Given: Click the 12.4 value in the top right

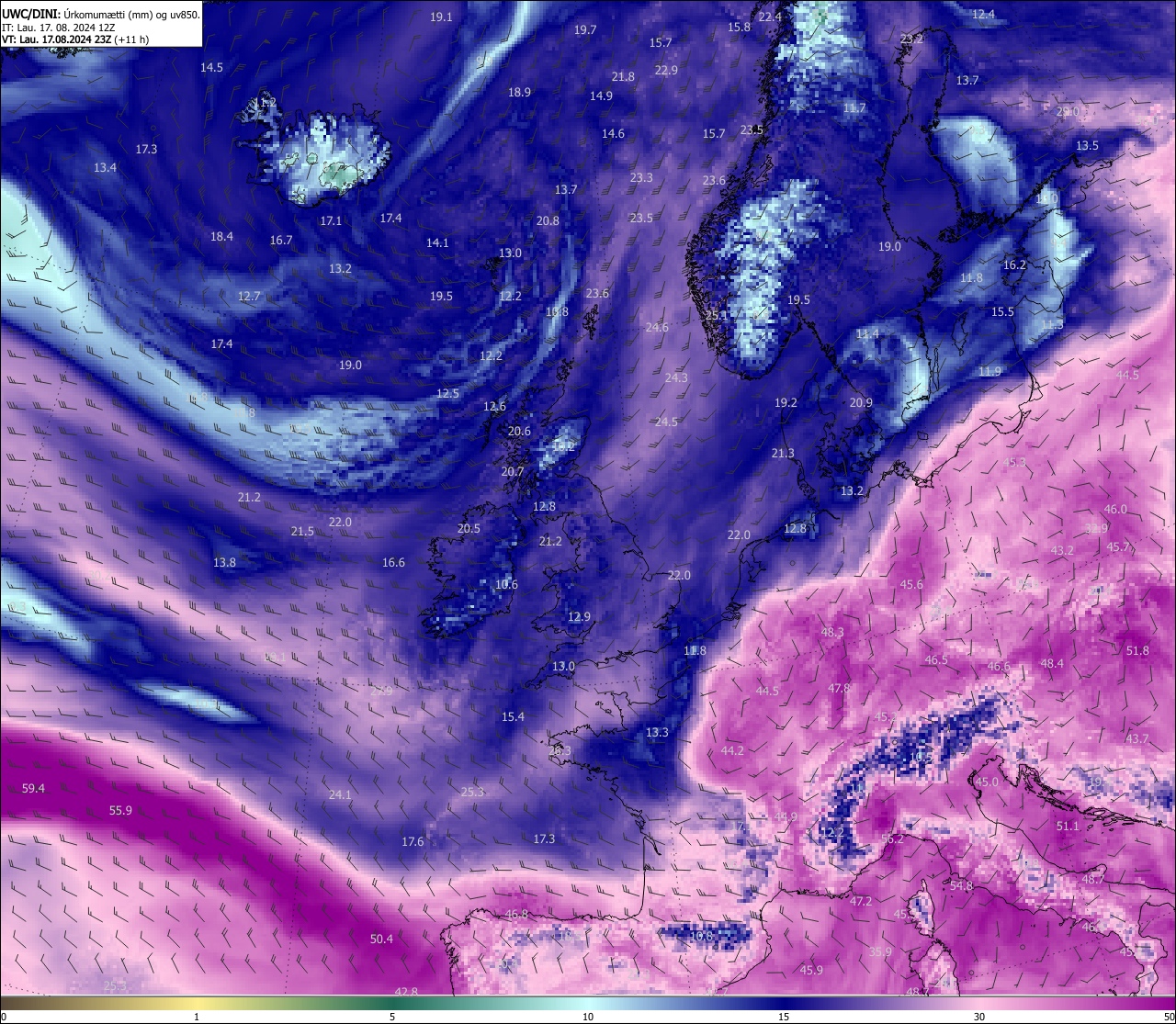Looking at the screenshot, I should pos(983,14).
